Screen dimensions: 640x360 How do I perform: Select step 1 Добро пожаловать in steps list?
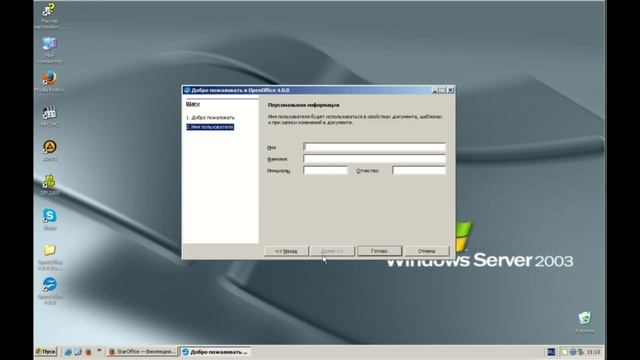coord(210,118)
